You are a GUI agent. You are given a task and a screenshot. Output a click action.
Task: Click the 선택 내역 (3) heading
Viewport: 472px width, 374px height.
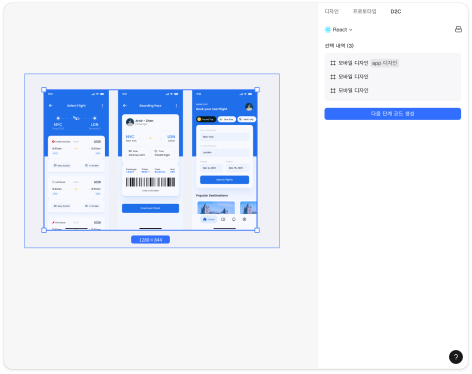pyautogui.click(x=339, y=46)
